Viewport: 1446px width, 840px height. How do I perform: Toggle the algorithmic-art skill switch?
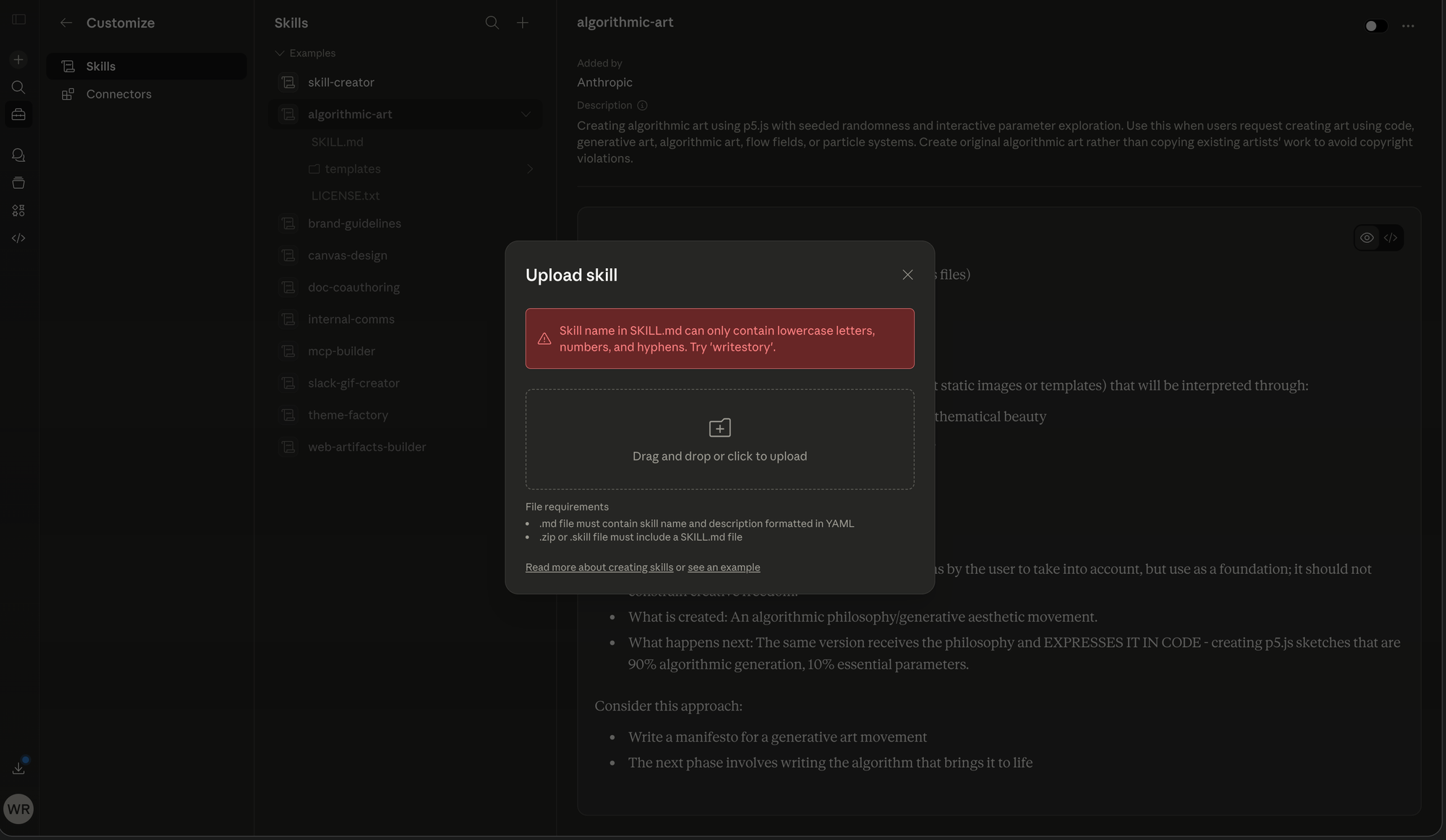tap(1375, 26)
